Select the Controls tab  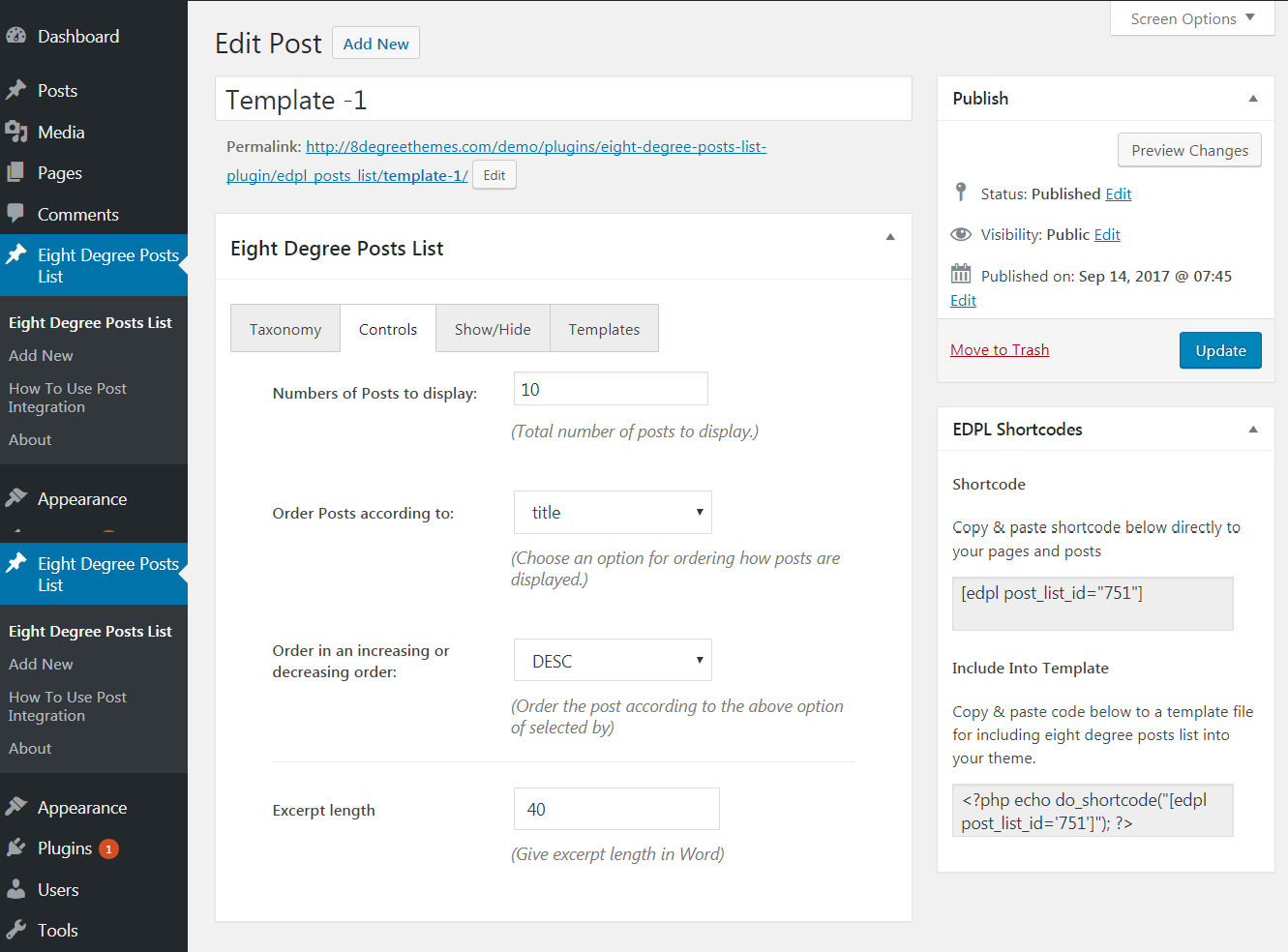(388, 329)
